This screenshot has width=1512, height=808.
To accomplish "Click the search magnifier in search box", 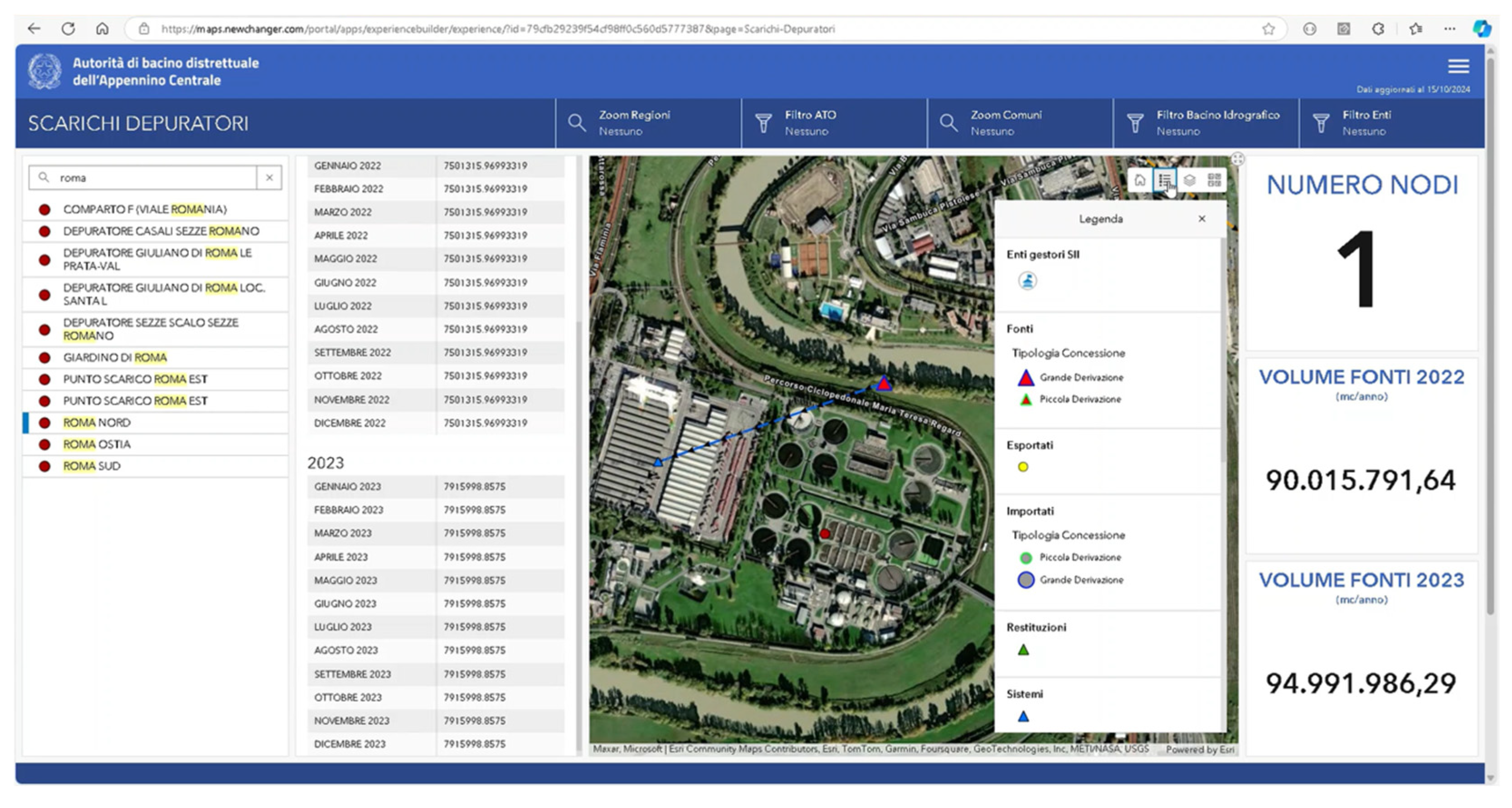I will (x=44, y=177).
